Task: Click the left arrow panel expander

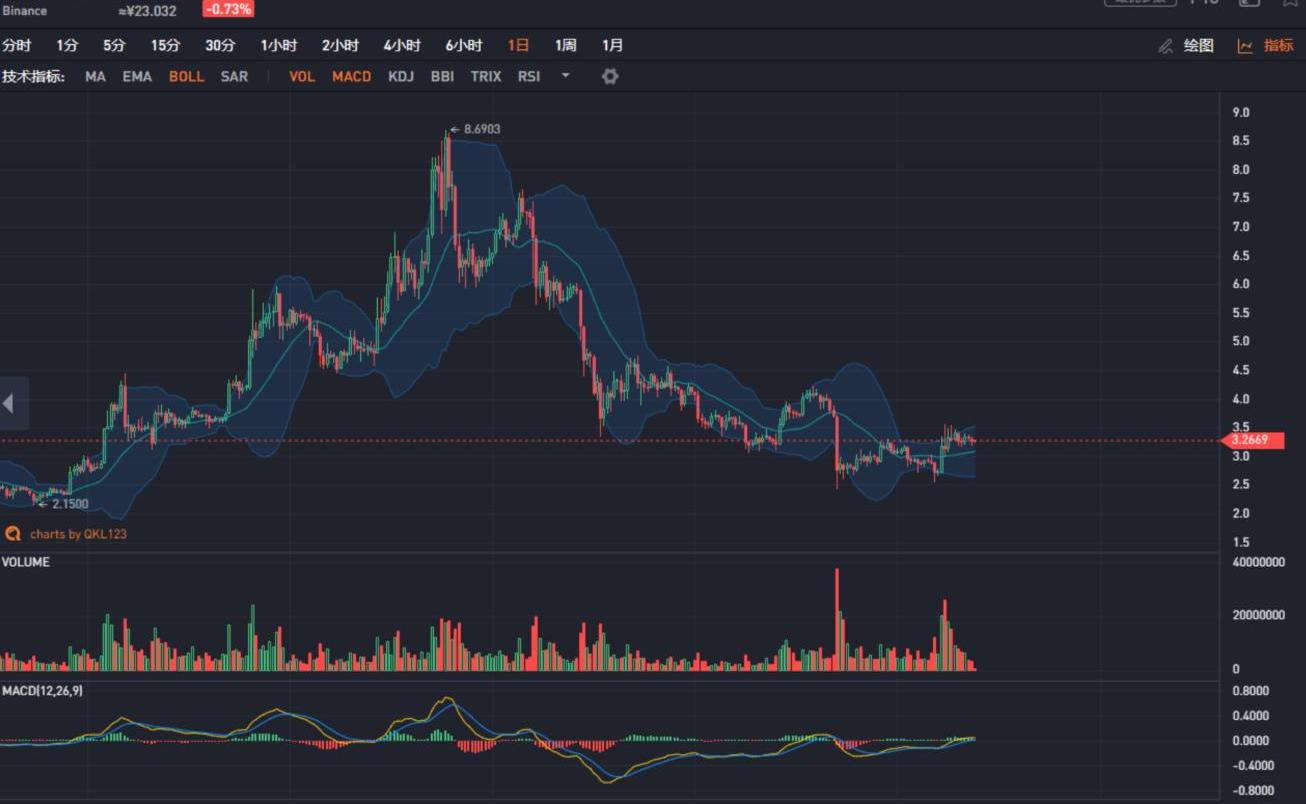Action: click(x=9, y=404)
